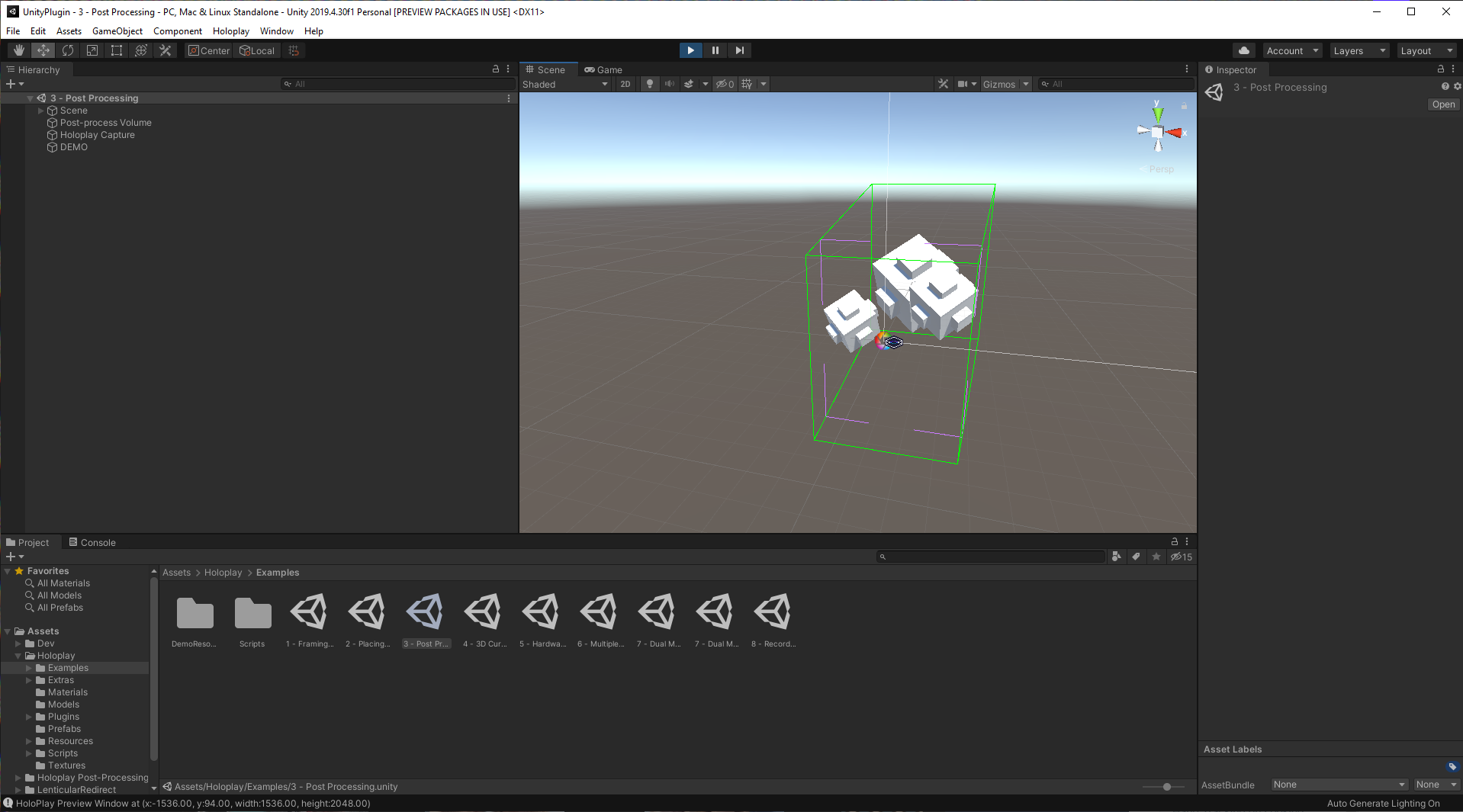Select the Scale tool

92,50
